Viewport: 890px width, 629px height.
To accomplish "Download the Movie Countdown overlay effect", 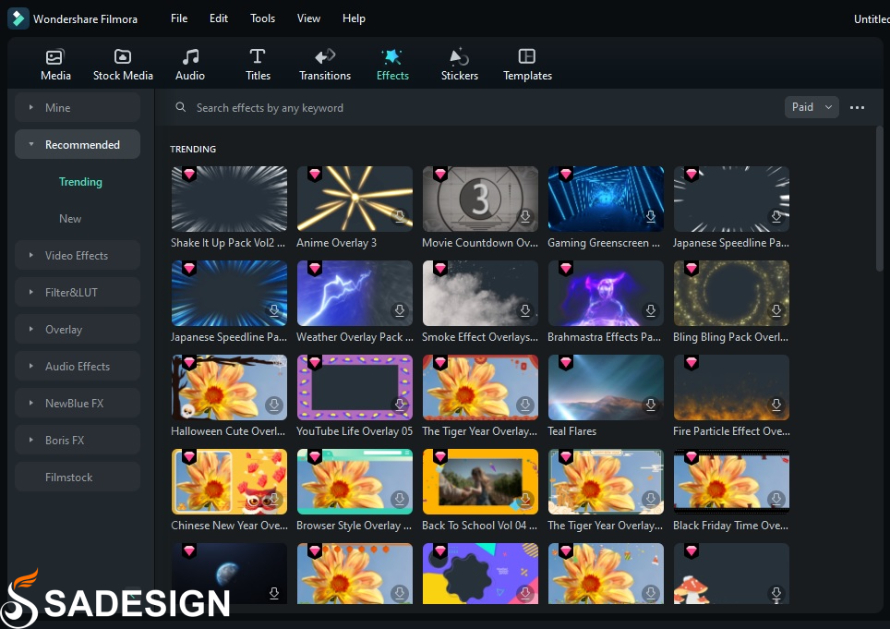I will (x=525, y=216).
